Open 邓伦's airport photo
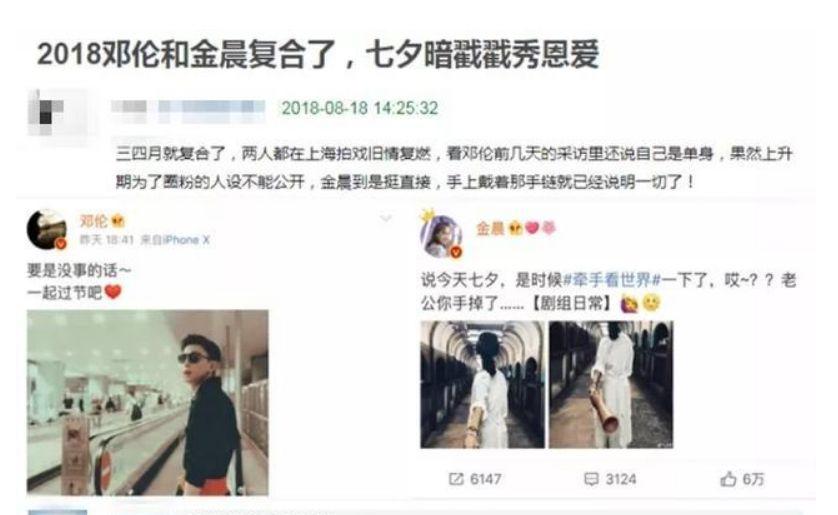This screenshot has height=515, width=838. coord(148,403)
